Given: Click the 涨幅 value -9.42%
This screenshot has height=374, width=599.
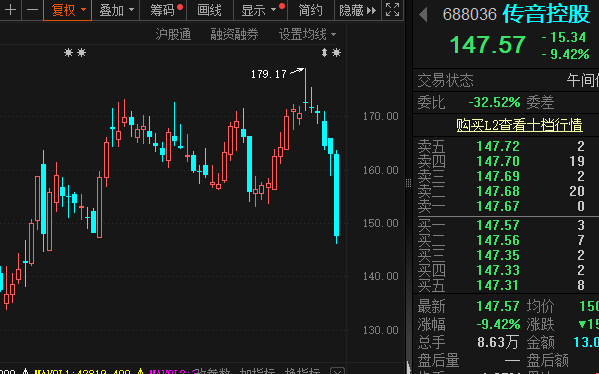Looking at the screenshot, I should [x=498, y=325].
